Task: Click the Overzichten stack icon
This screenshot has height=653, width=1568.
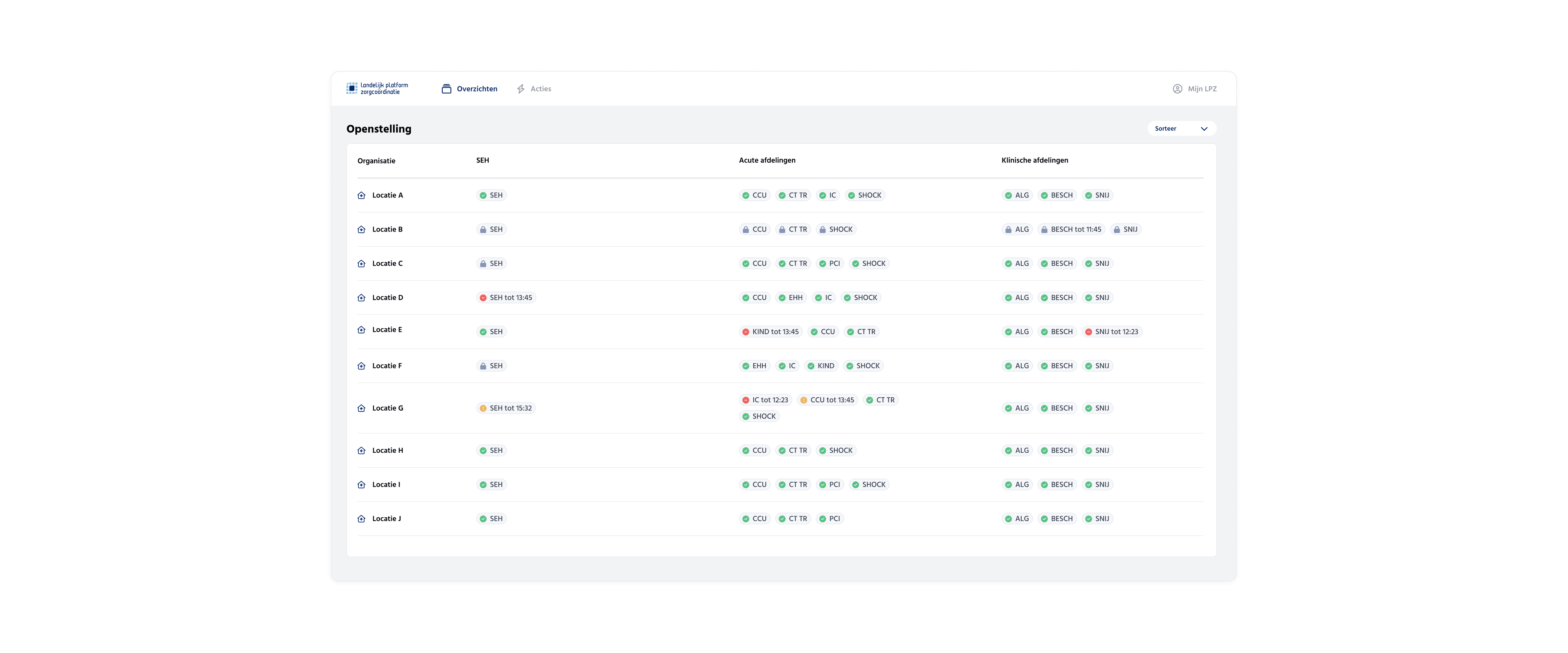Action: [446, 89]
